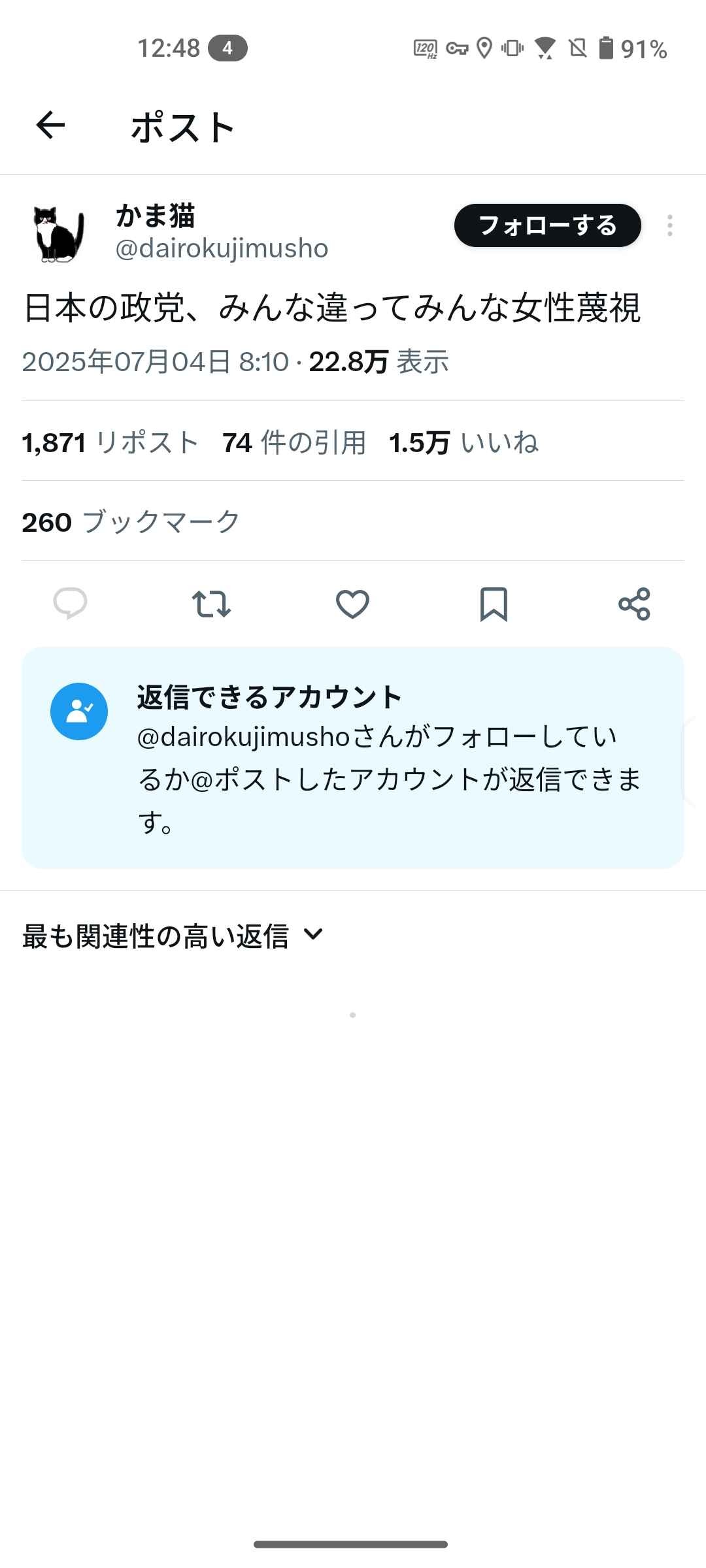This screenshot has width=706, height=1568.
Task: Tap the Android home gesture bar
Action: 351,1544
